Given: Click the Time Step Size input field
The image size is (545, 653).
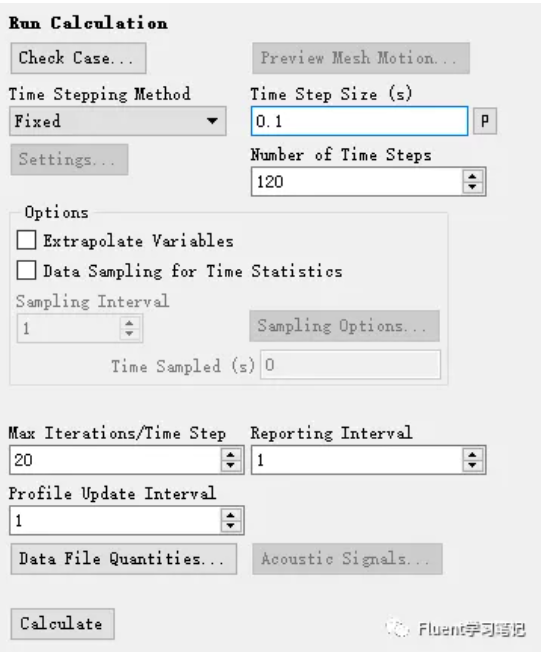Looking at the screenshot, I should click(x=359, y=121).
